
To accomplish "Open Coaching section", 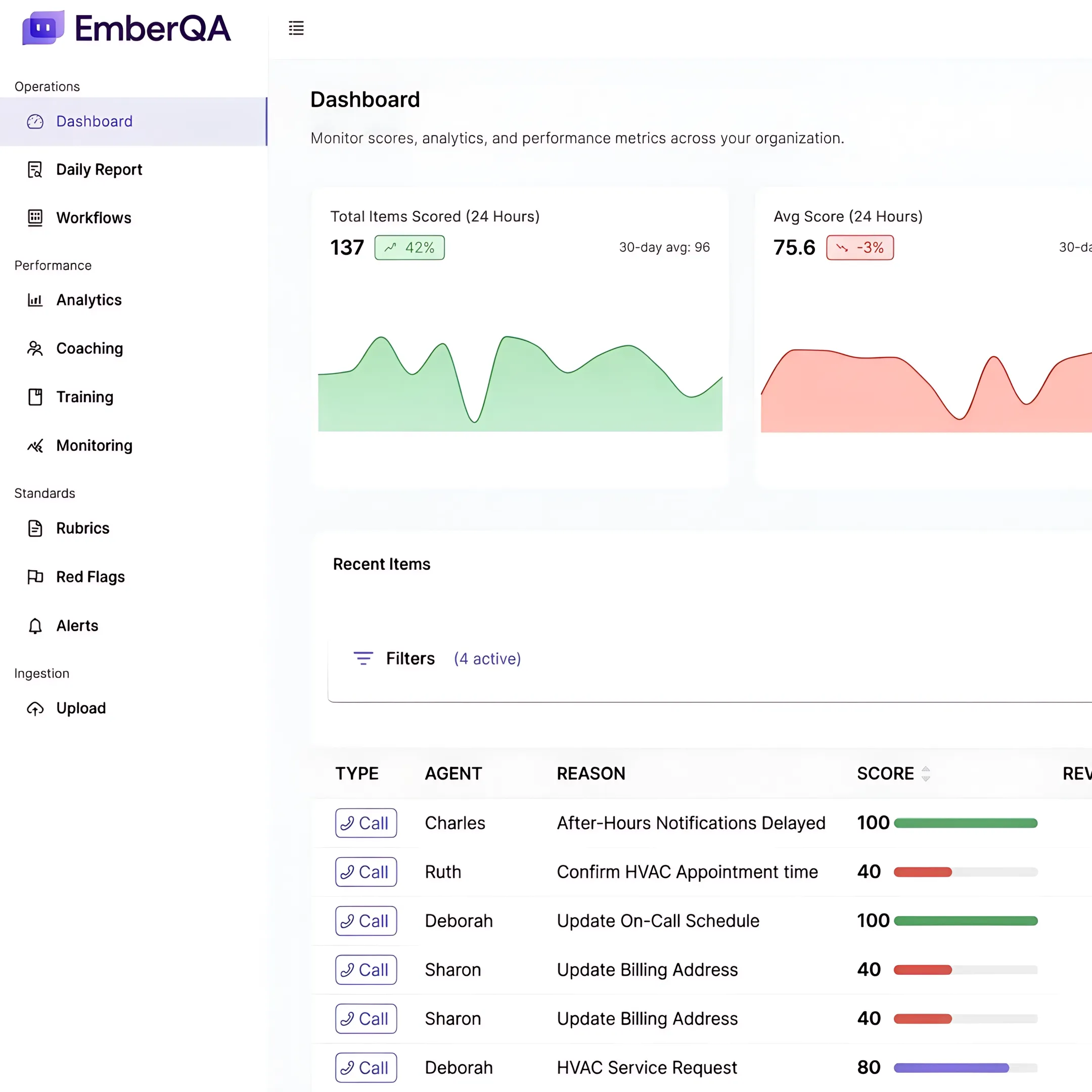I will 133,349.
